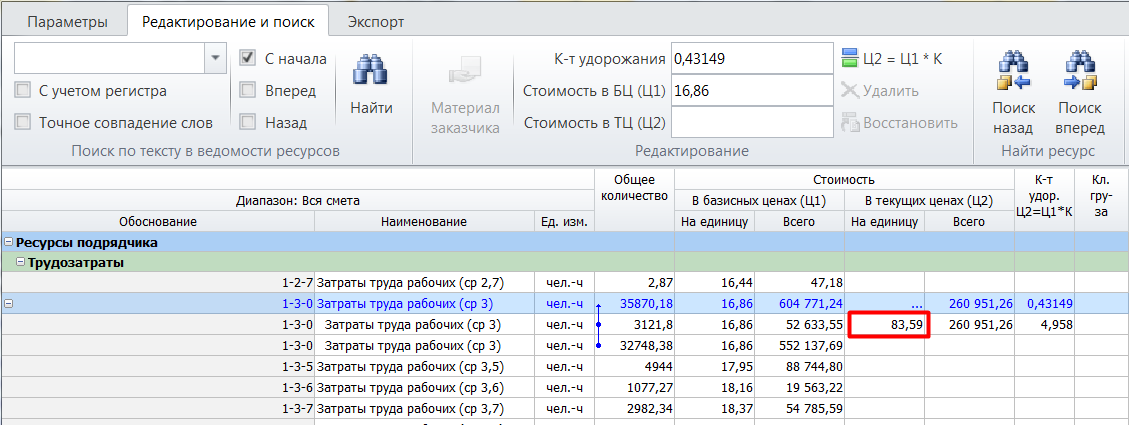
Task: Collapse the Трудозатраты group
Action: pyautogui.click(x=21, y=263)
